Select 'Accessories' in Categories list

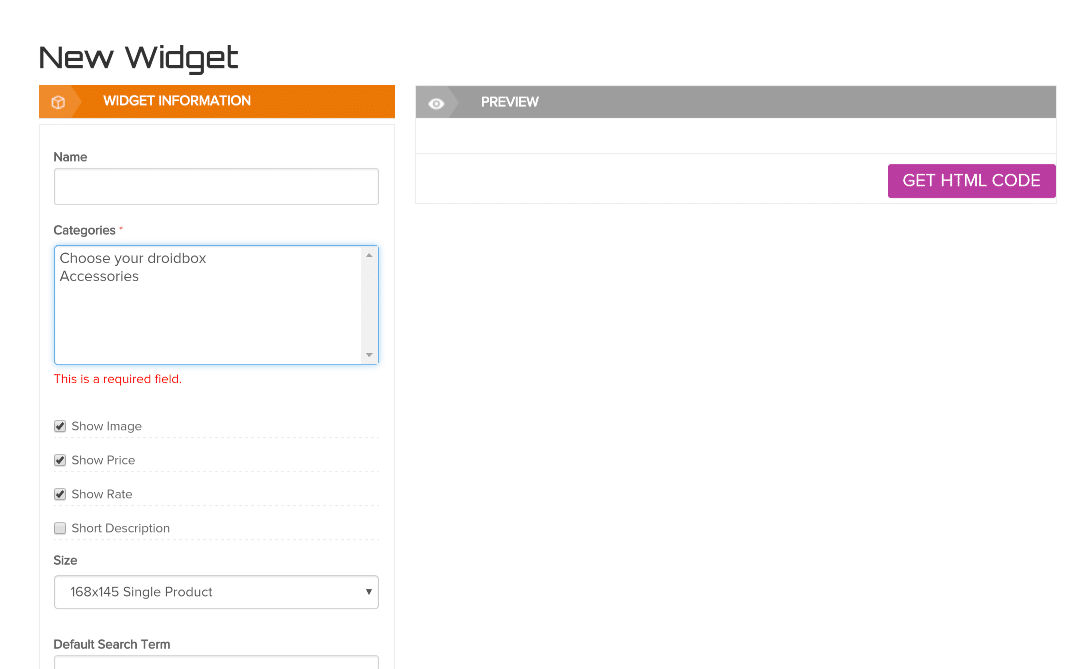pos(99,276)
